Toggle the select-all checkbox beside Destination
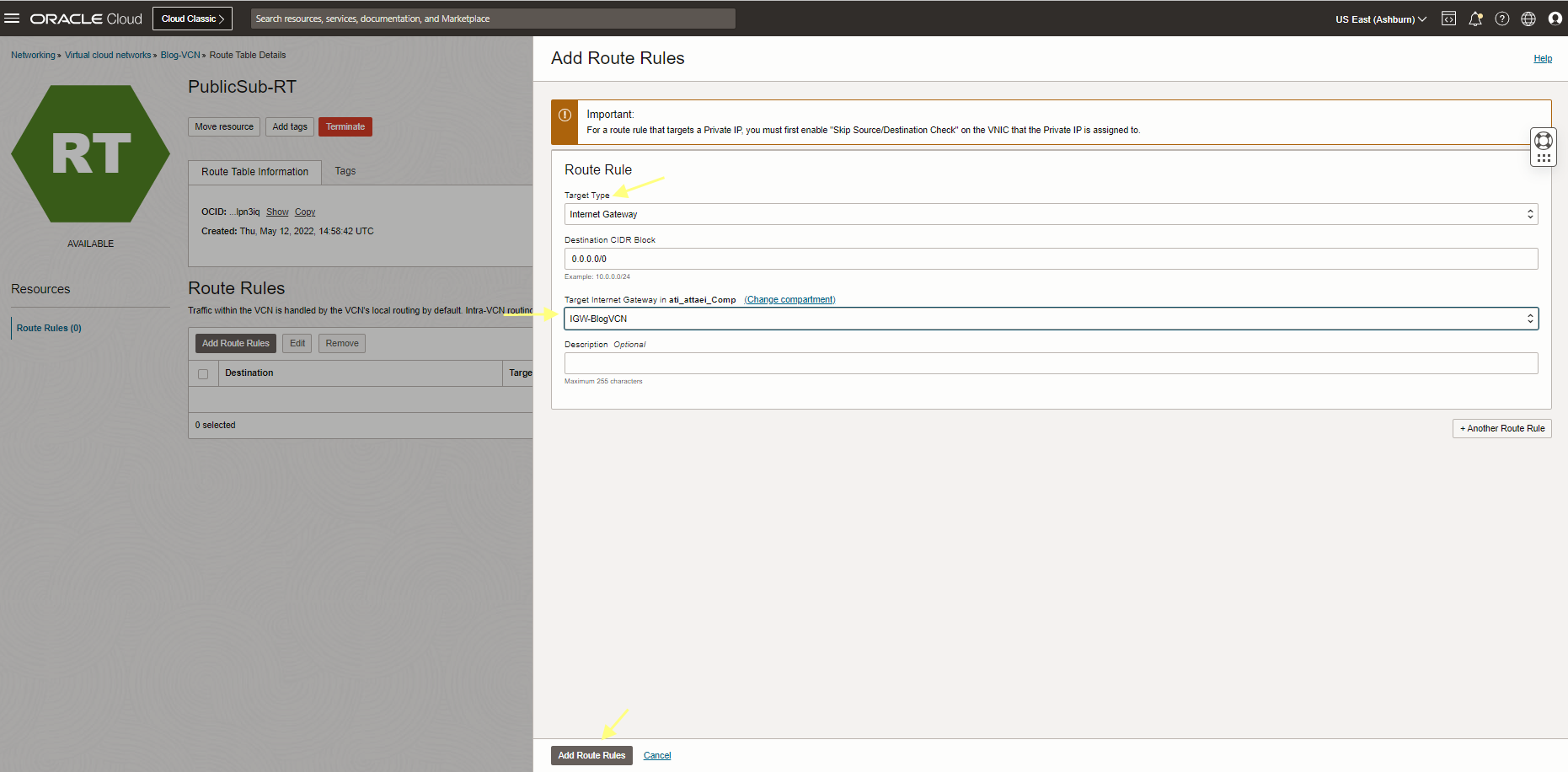The image size is (1568, 772). coord(203,373)
